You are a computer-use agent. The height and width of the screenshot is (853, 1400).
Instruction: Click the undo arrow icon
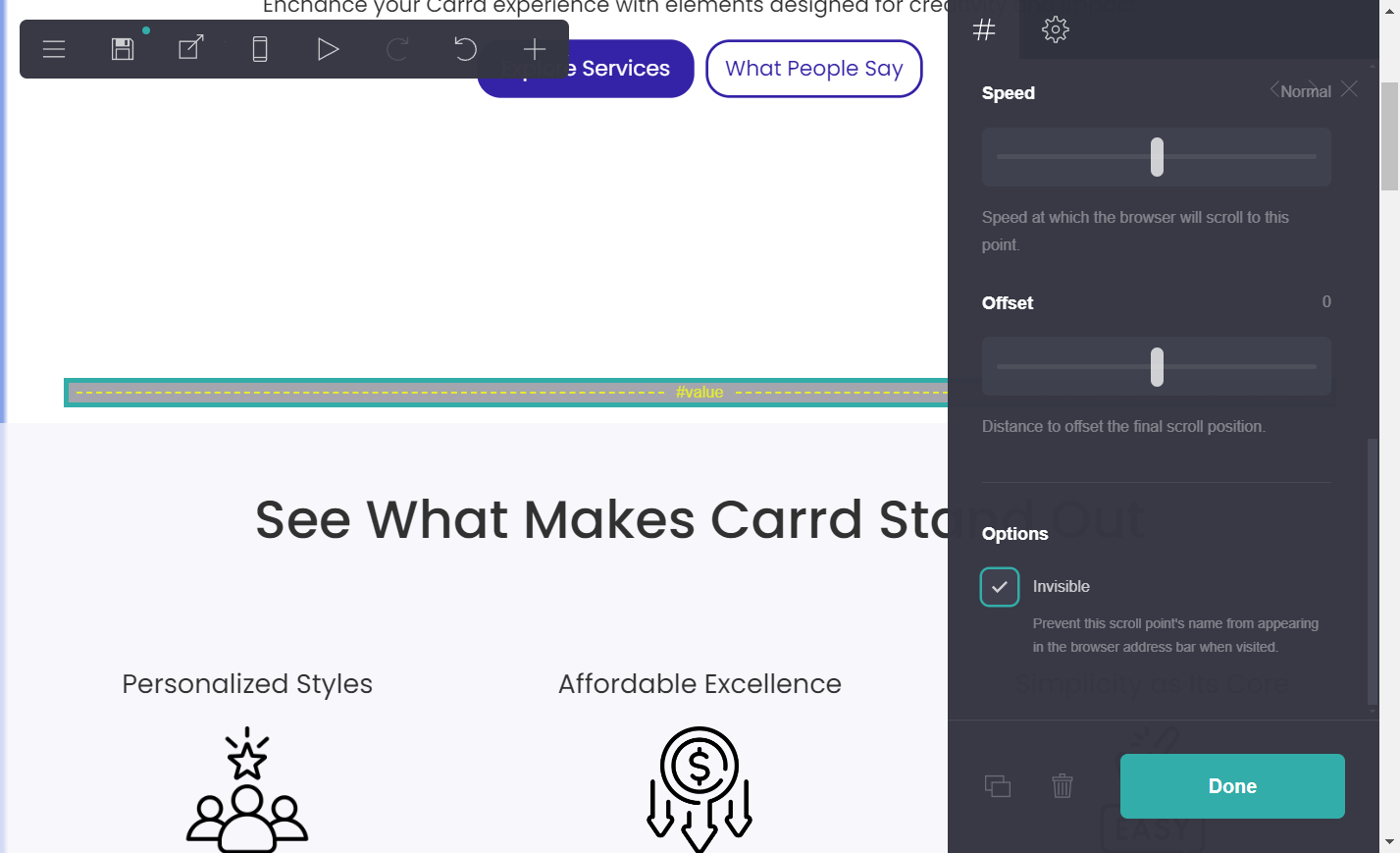pos(466,49)
